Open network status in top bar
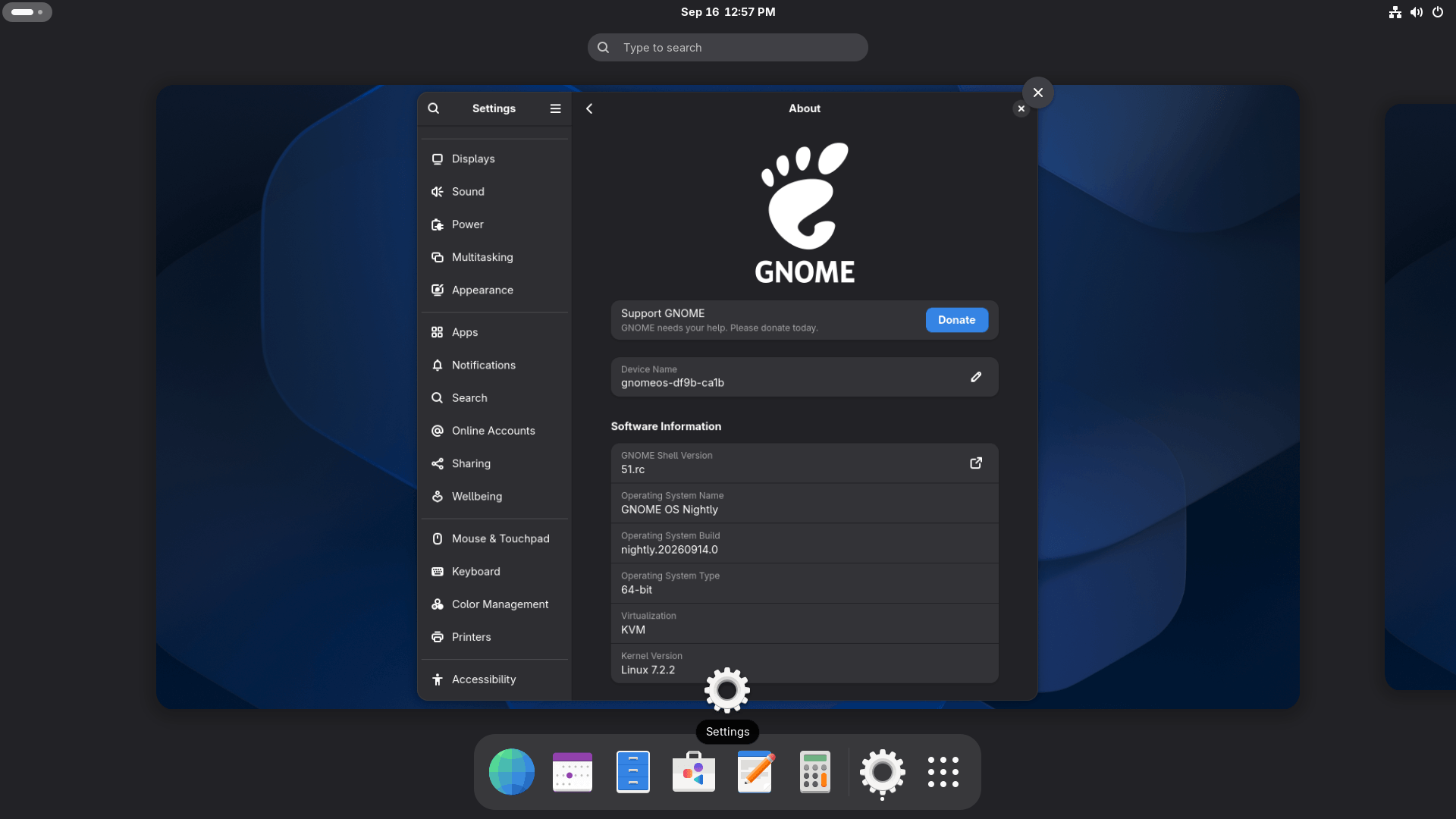 click(x=1395, y=12)
